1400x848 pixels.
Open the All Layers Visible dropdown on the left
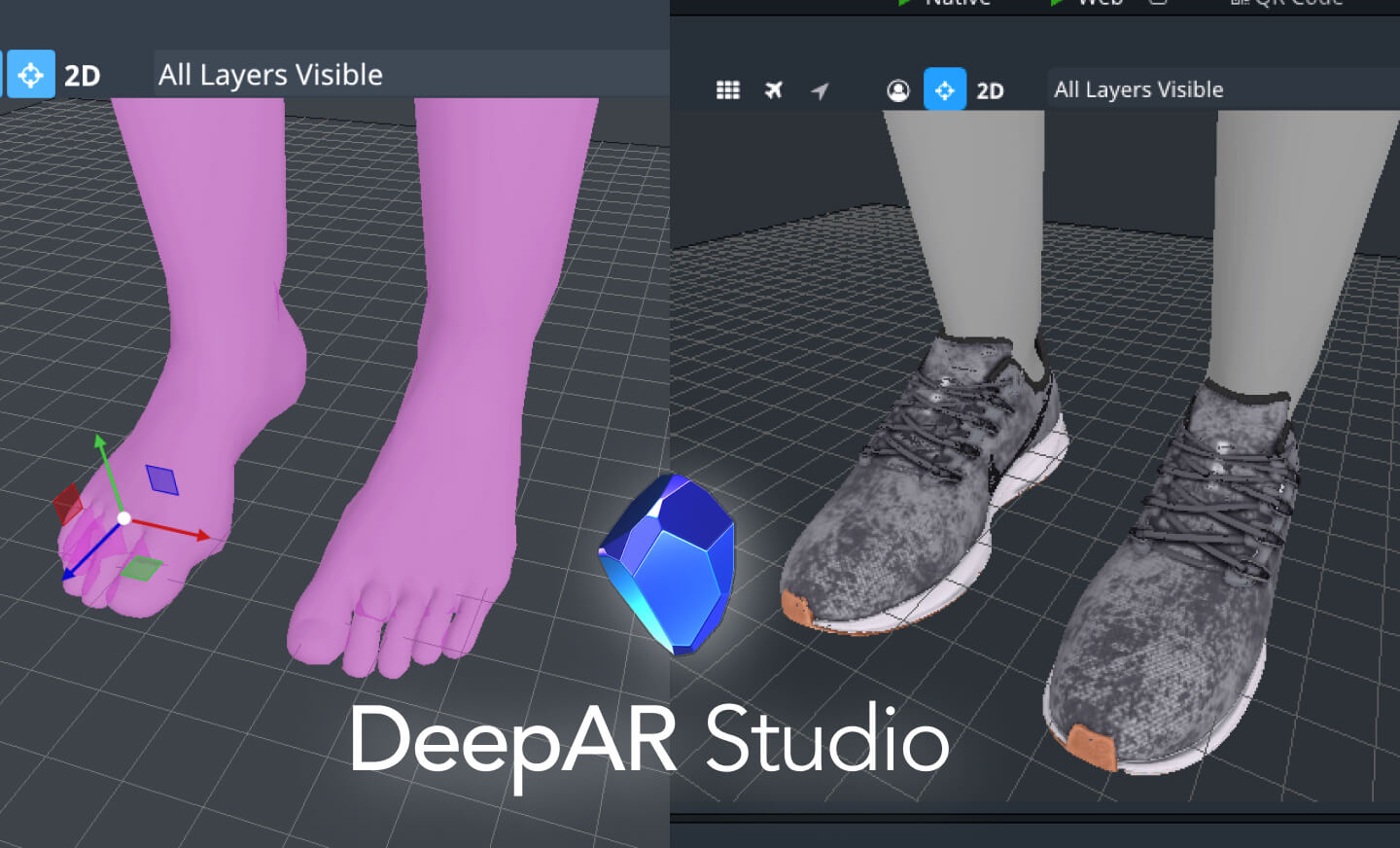(x=270, y=74)
